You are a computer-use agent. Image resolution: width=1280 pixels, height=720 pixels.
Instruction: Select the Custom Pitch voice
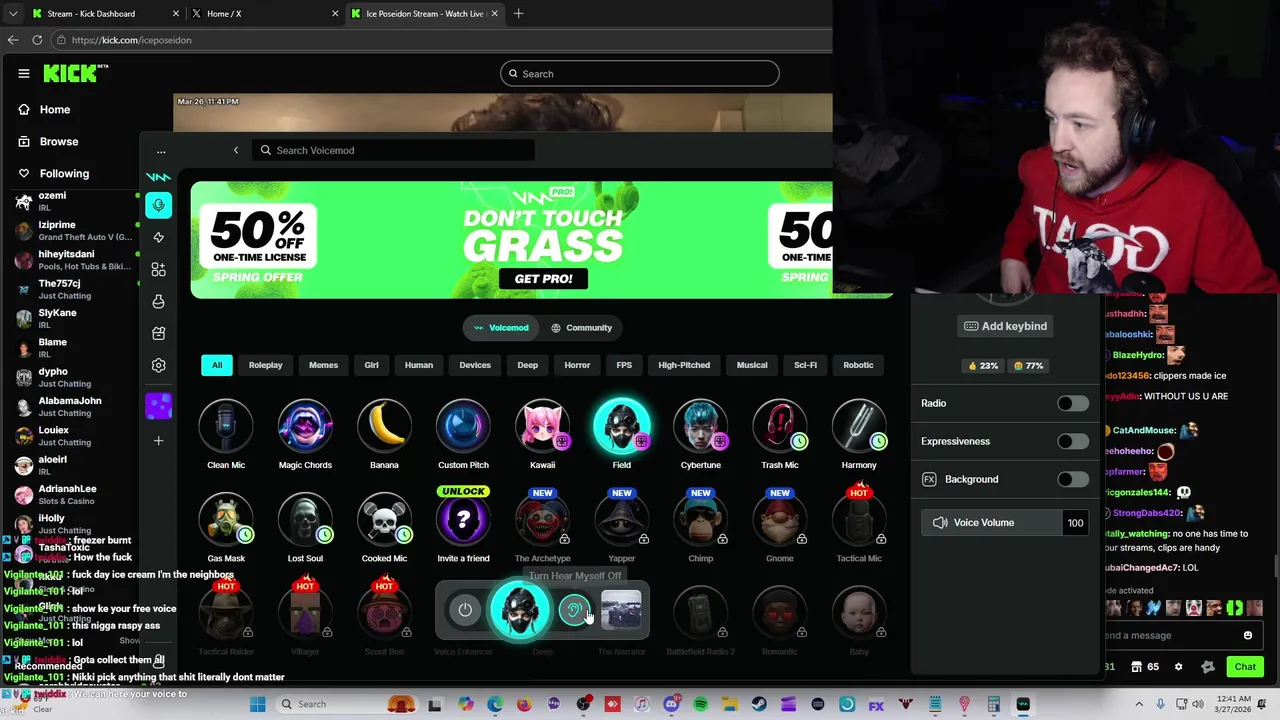pyautogui.click(x=463, y=427)
